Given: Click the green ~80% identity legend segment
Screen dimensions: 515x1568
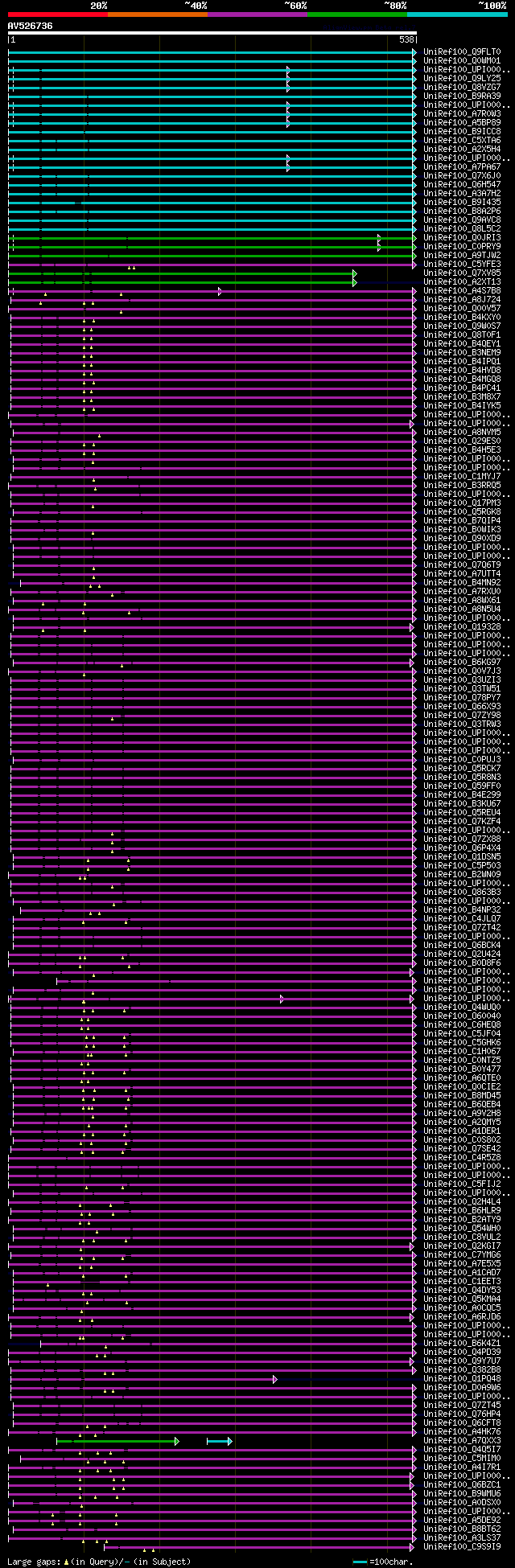Looking at the screenshot, I should click(x=357, y=14).
